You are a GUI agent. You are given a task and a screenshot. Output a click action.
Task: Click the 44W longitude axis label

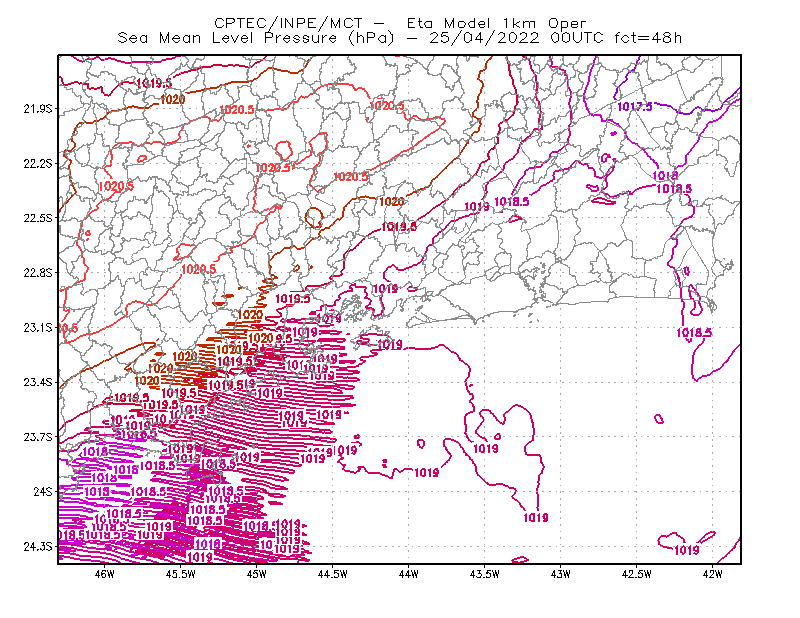click(408, 574)
